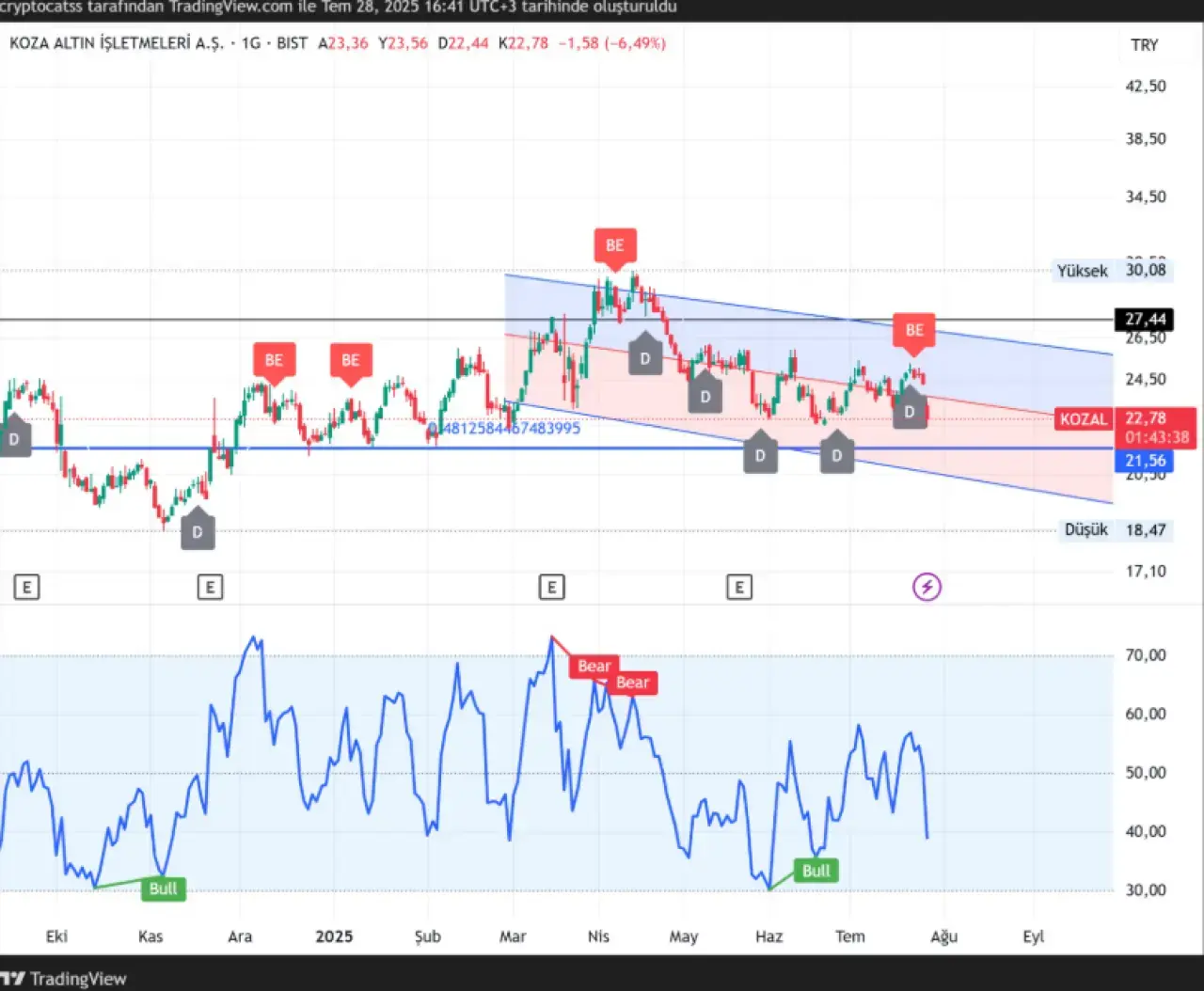The width and height of the screenshot is (1204, 991).
Task: Click the 2025 label on the time axis
Action: 334,936
